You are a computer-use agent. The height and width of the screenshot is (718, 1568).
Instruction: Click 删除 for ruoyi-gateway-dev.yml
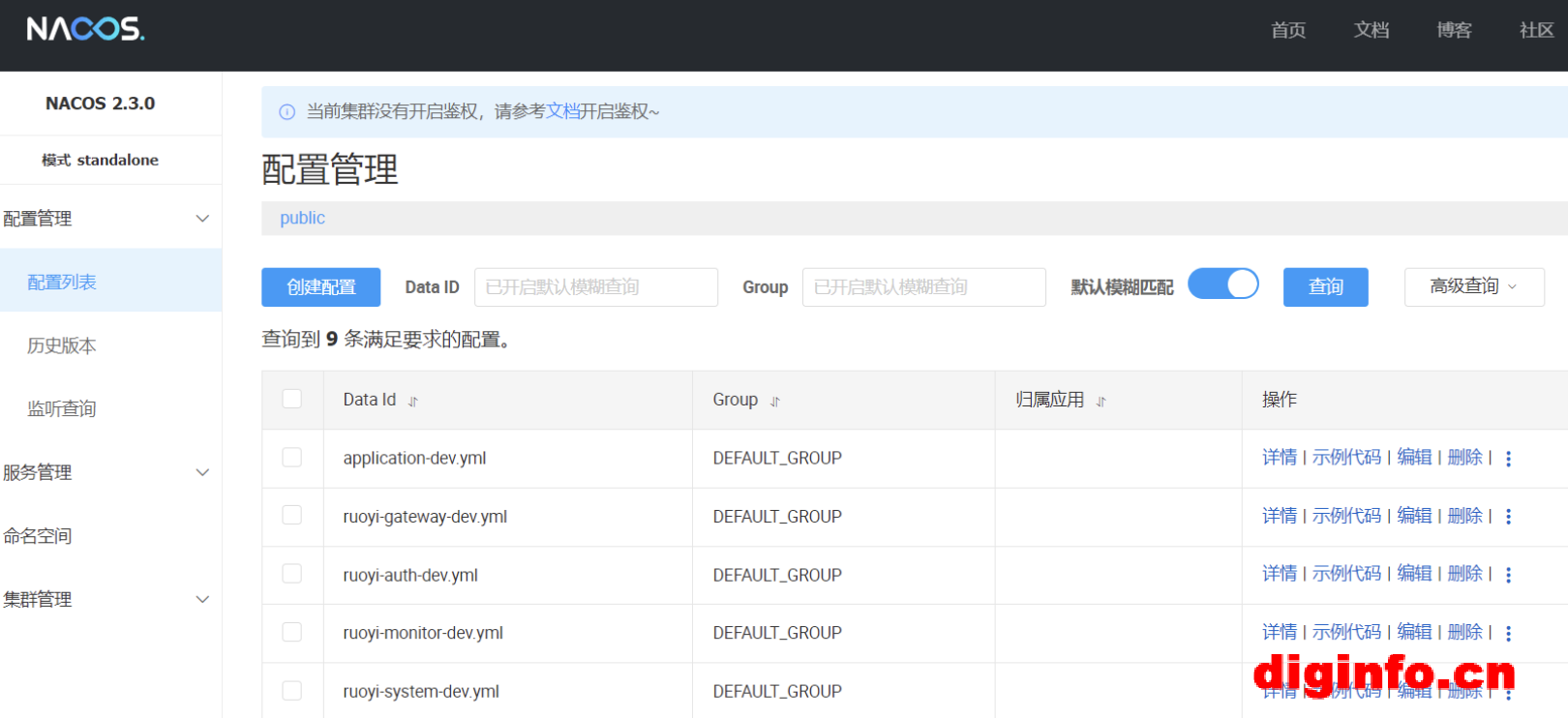pyautogui.click(x=1464, y=516)
